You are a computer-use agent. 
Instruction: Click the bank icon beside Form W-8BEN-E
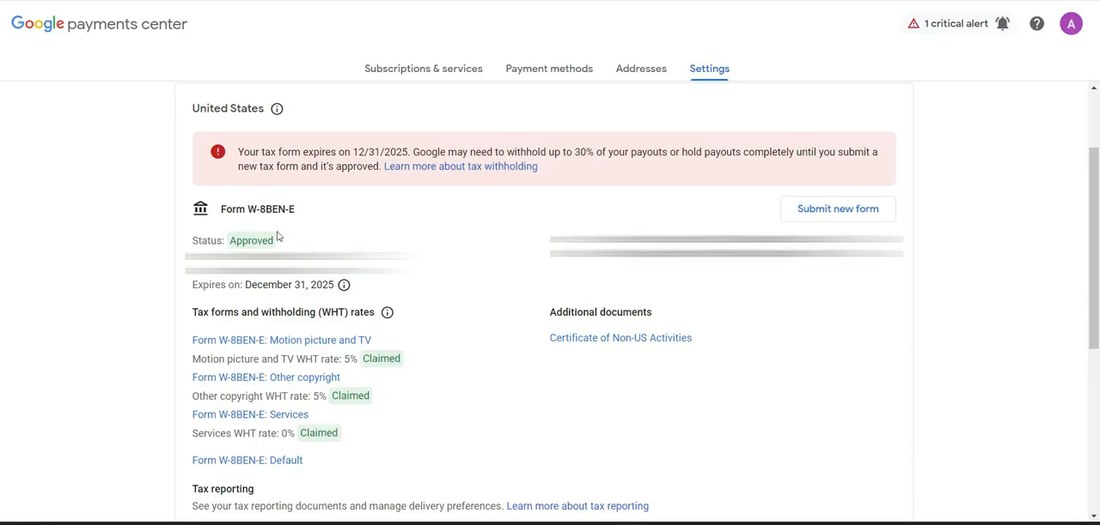[201, 208]
